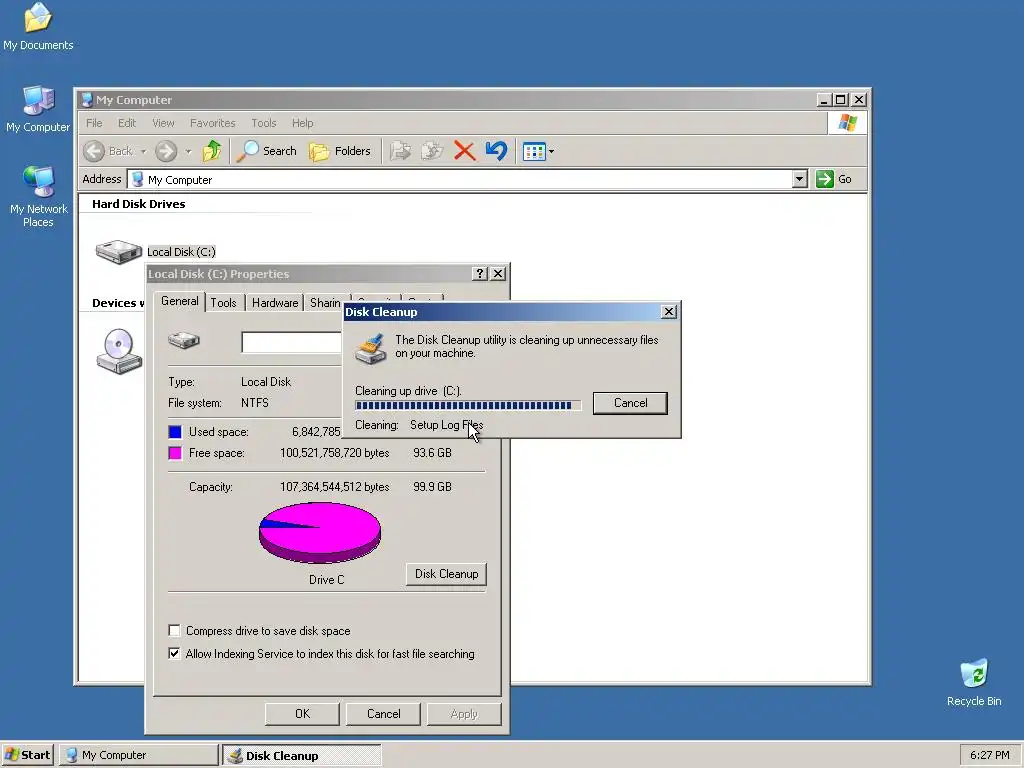
Task: Switch to the General tab
Action: click(x=180, y=301)
